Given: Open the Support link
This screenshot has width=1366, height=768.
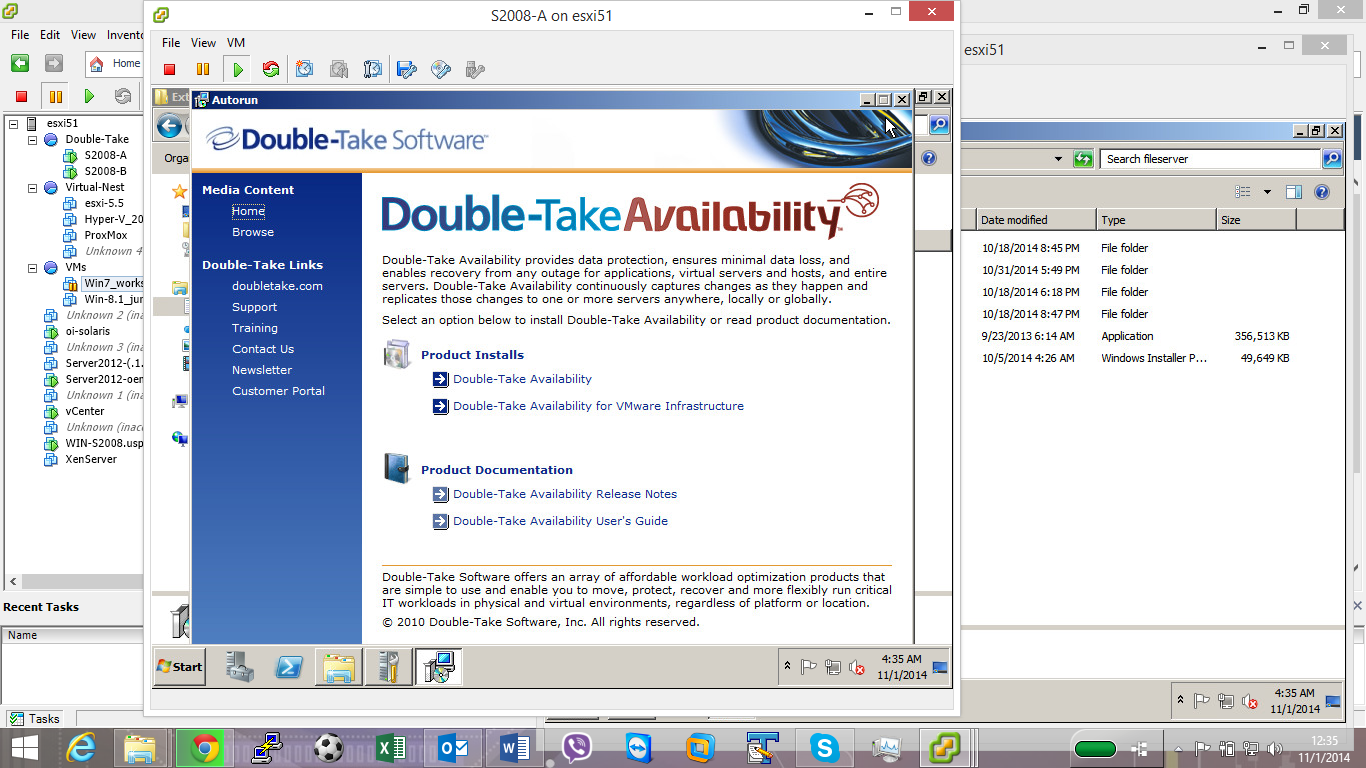Looking at the screenshot, I should point(254,307).
